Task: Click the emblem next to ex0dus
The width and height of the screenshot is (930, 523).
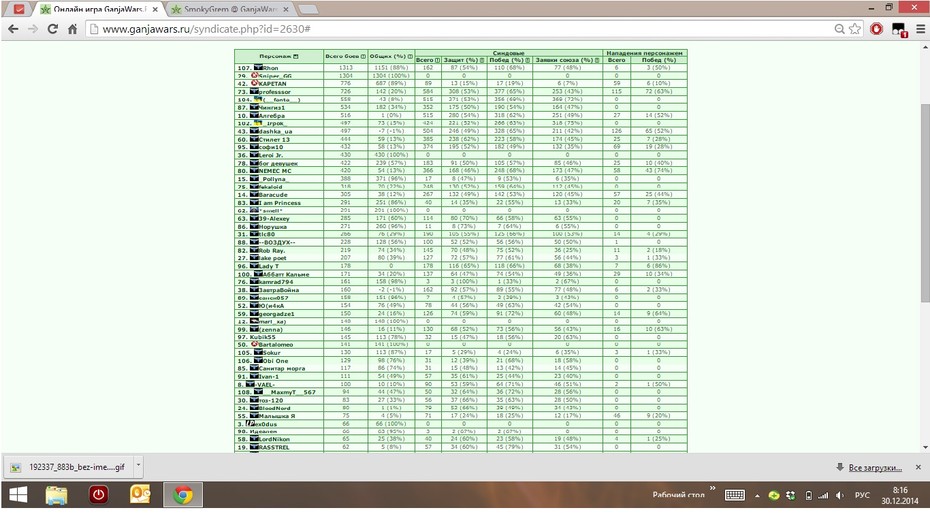Action: (251, 423)
